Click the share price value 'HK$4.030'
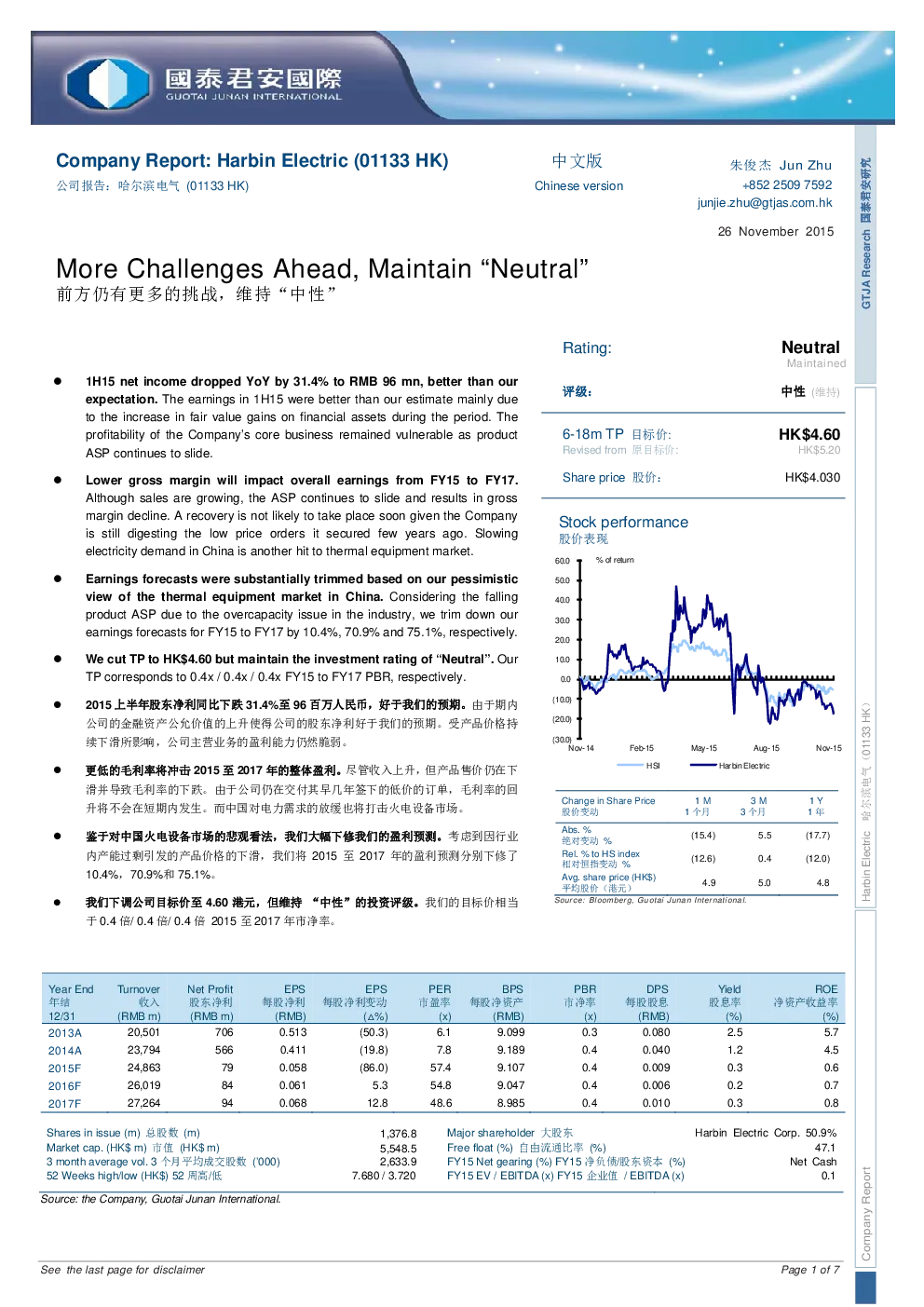The width and height of the screenshot is (924, 1307). point(812,477)
